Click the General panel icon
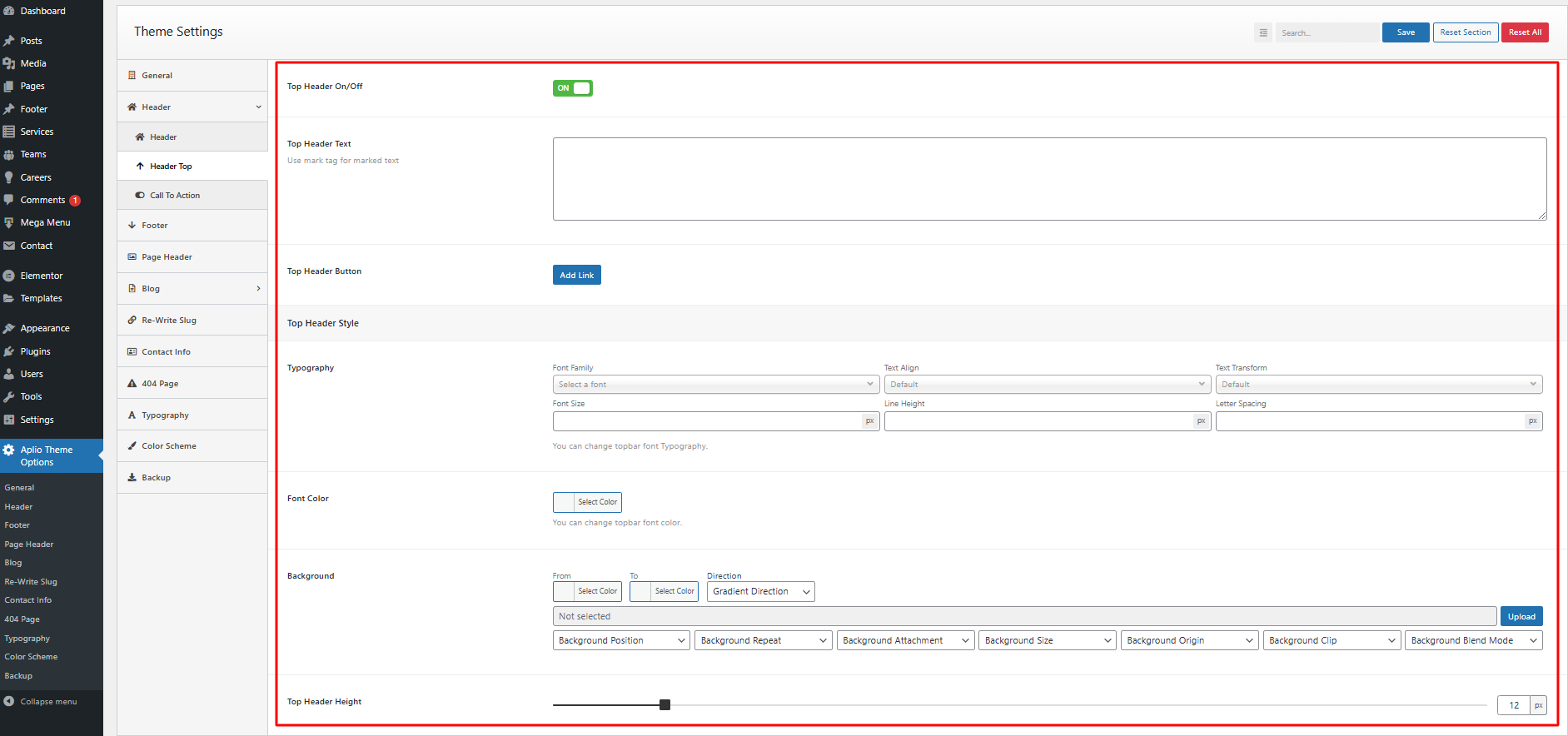 point(132,75)
